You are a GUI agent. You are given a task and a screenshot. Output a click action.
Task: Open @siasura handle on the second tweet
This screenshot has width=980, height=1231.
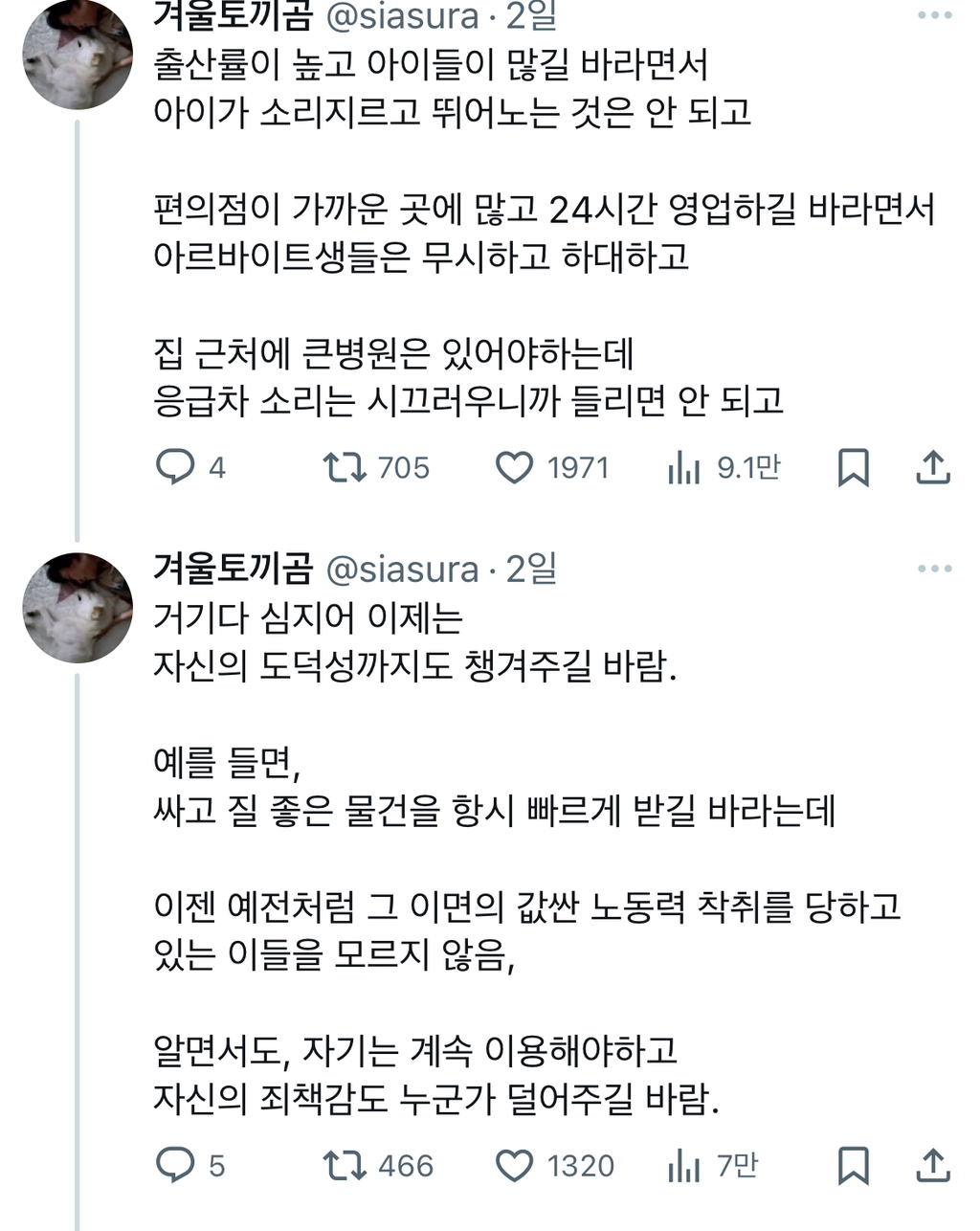coord(402,570)
